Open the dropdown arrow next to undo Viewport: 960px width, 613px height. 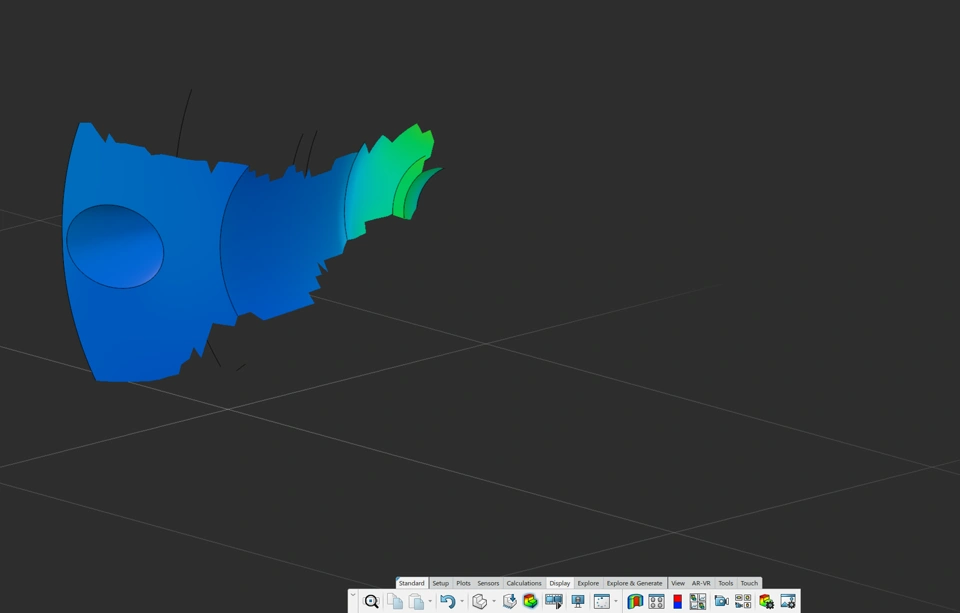click(462, 601)
